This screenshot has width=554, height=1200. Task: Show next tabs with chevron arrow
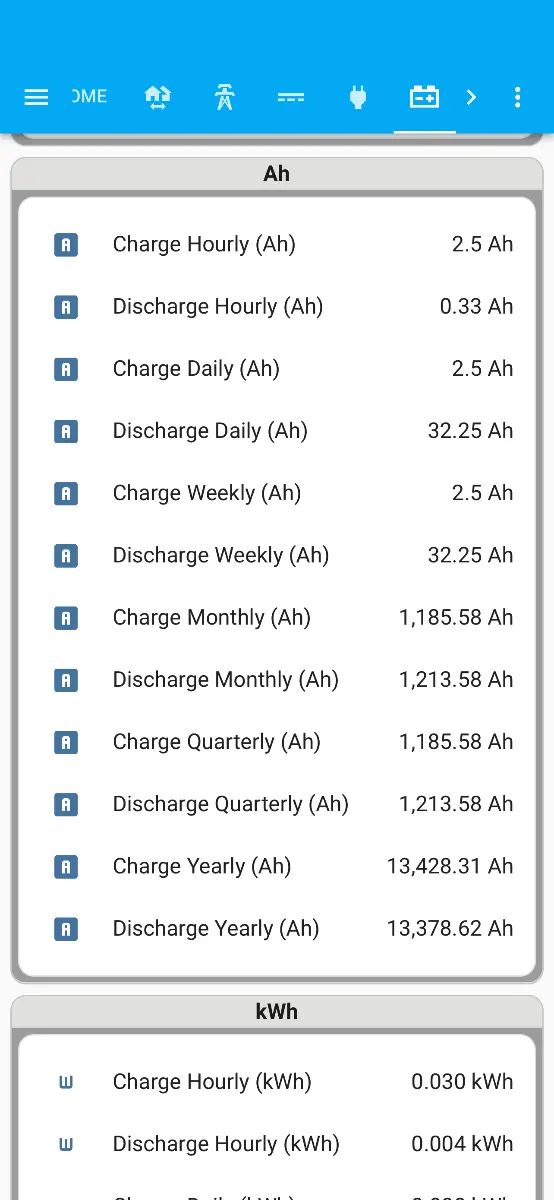coord(472,97)
